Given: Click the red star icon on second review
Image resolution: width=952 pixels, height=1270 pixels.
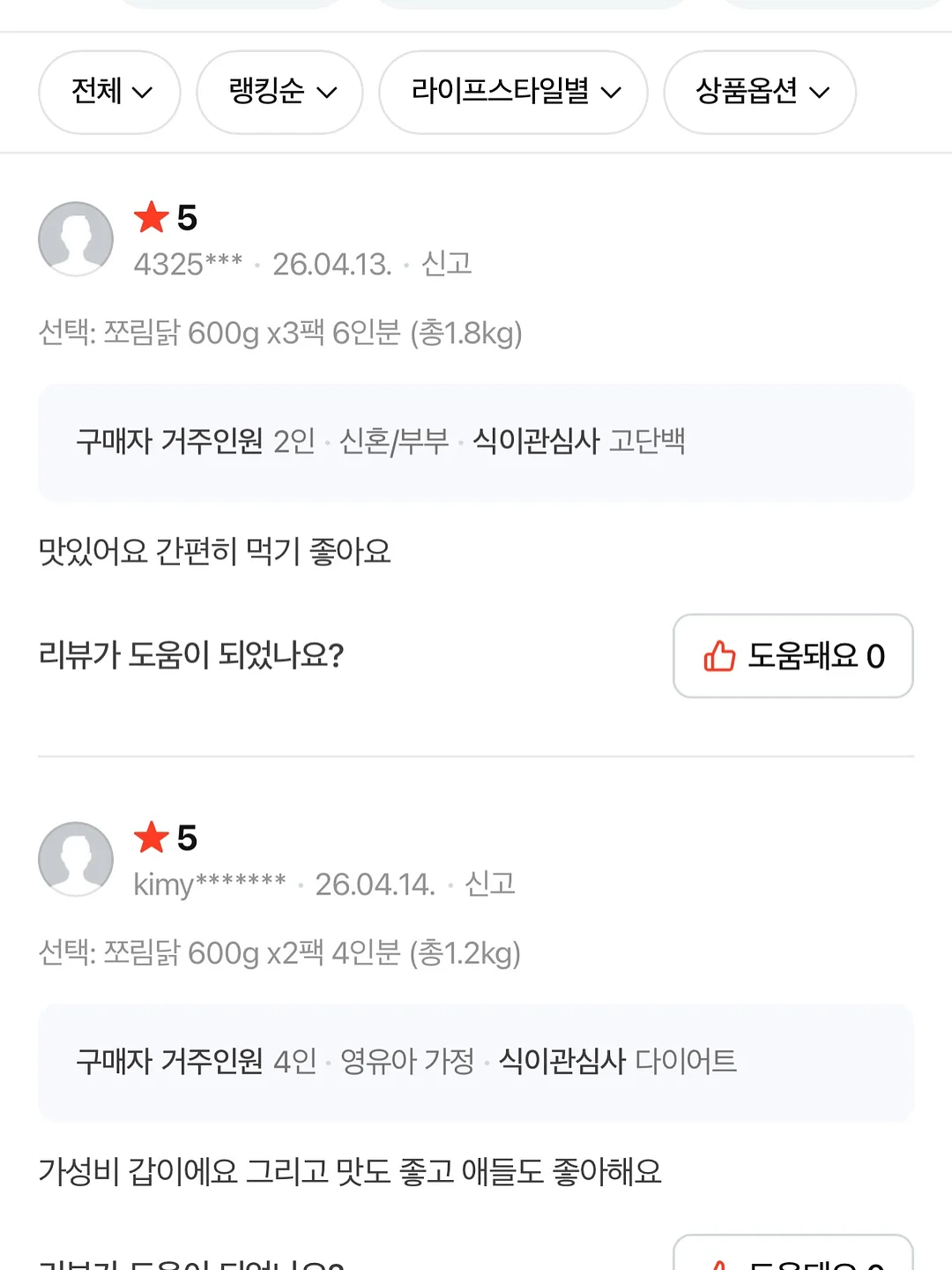Looking at the screenshot, I should (152, 837).
